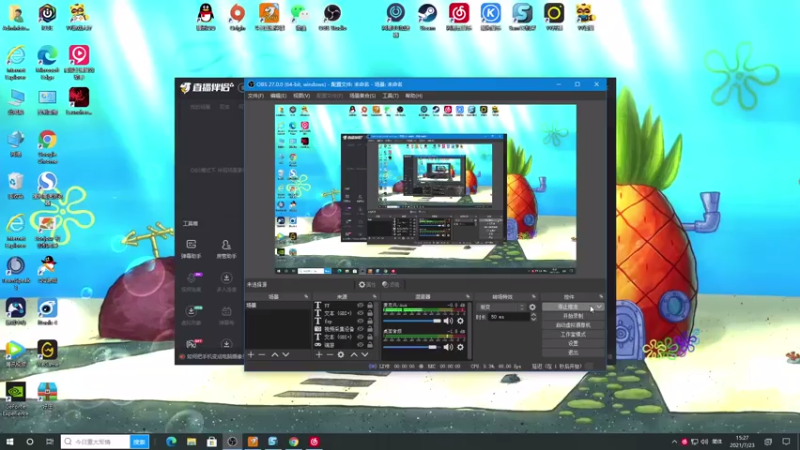Viewport: 800px width, 450px height.
Task: Open GeForce Experience desktop shortcut
Action: [15, 399]
